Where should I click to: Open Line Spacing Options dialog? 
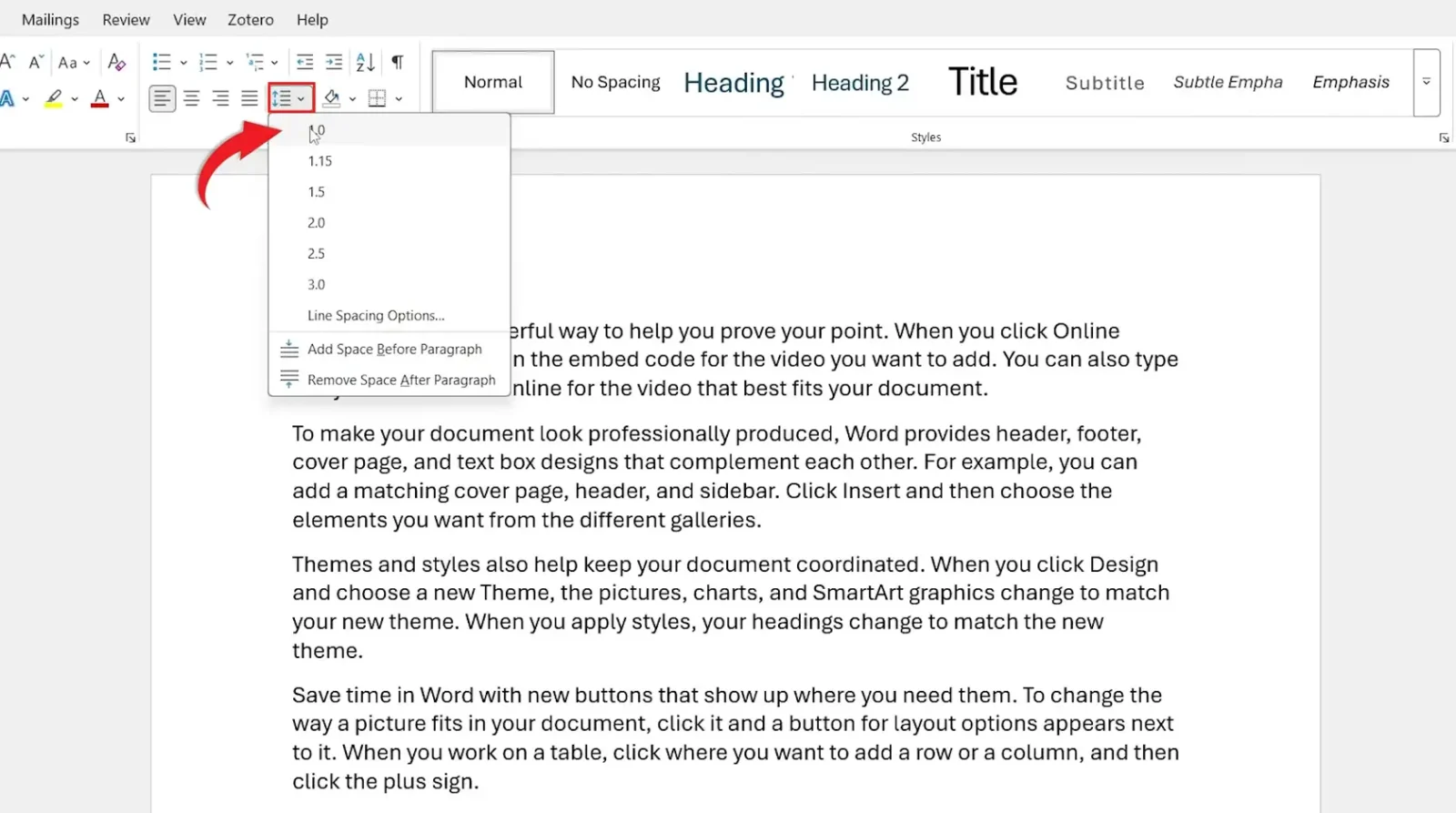(389, 316)
